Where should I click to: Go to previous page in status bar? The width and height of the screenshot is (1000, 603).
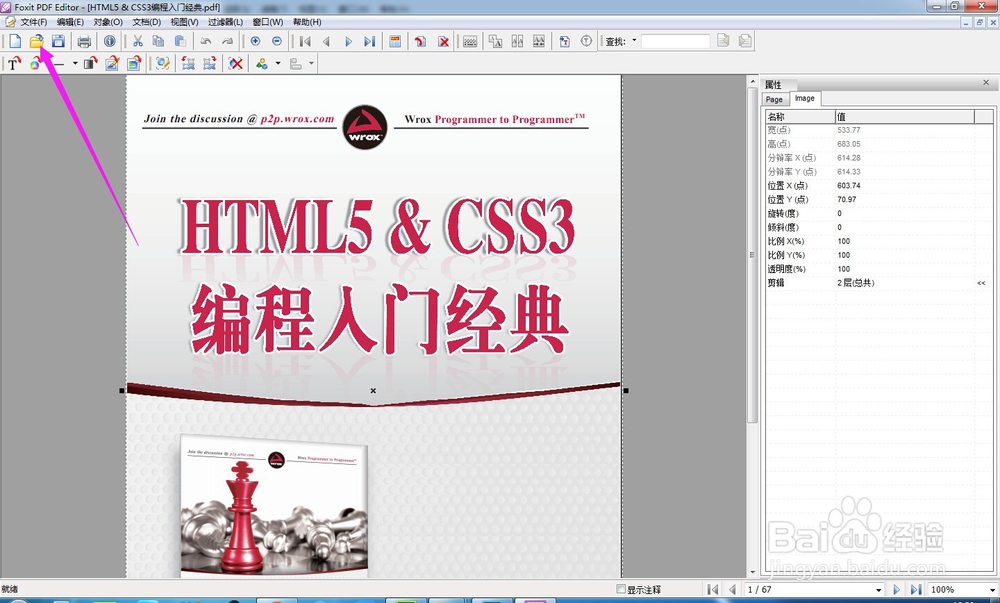pyautogui.click(x=732, y=590)
